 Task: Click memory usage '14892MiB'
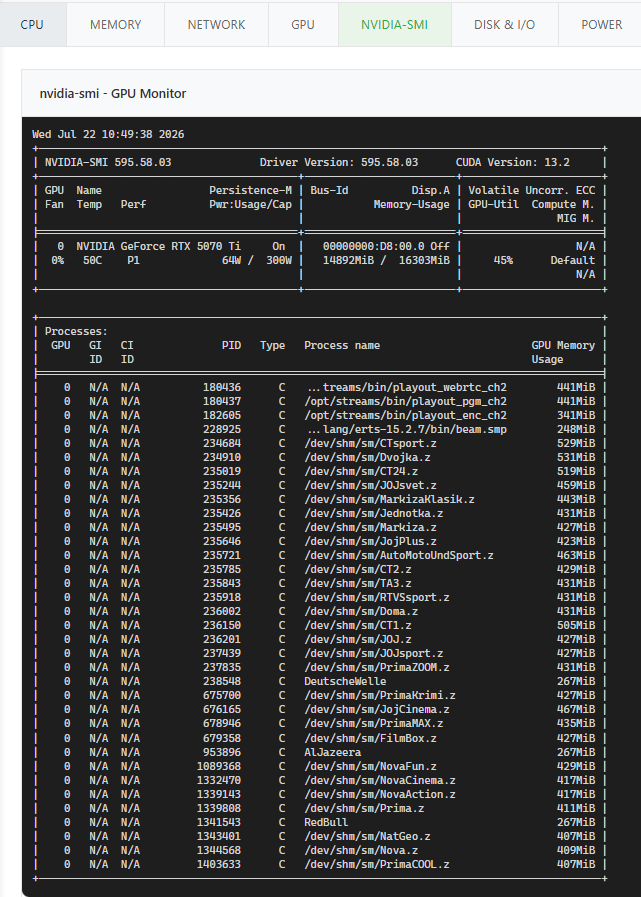[x=348, y=260]
